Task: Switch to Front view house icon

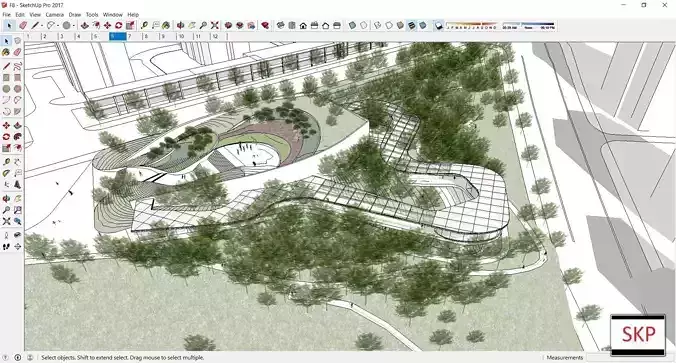Action: coord(303,26)
